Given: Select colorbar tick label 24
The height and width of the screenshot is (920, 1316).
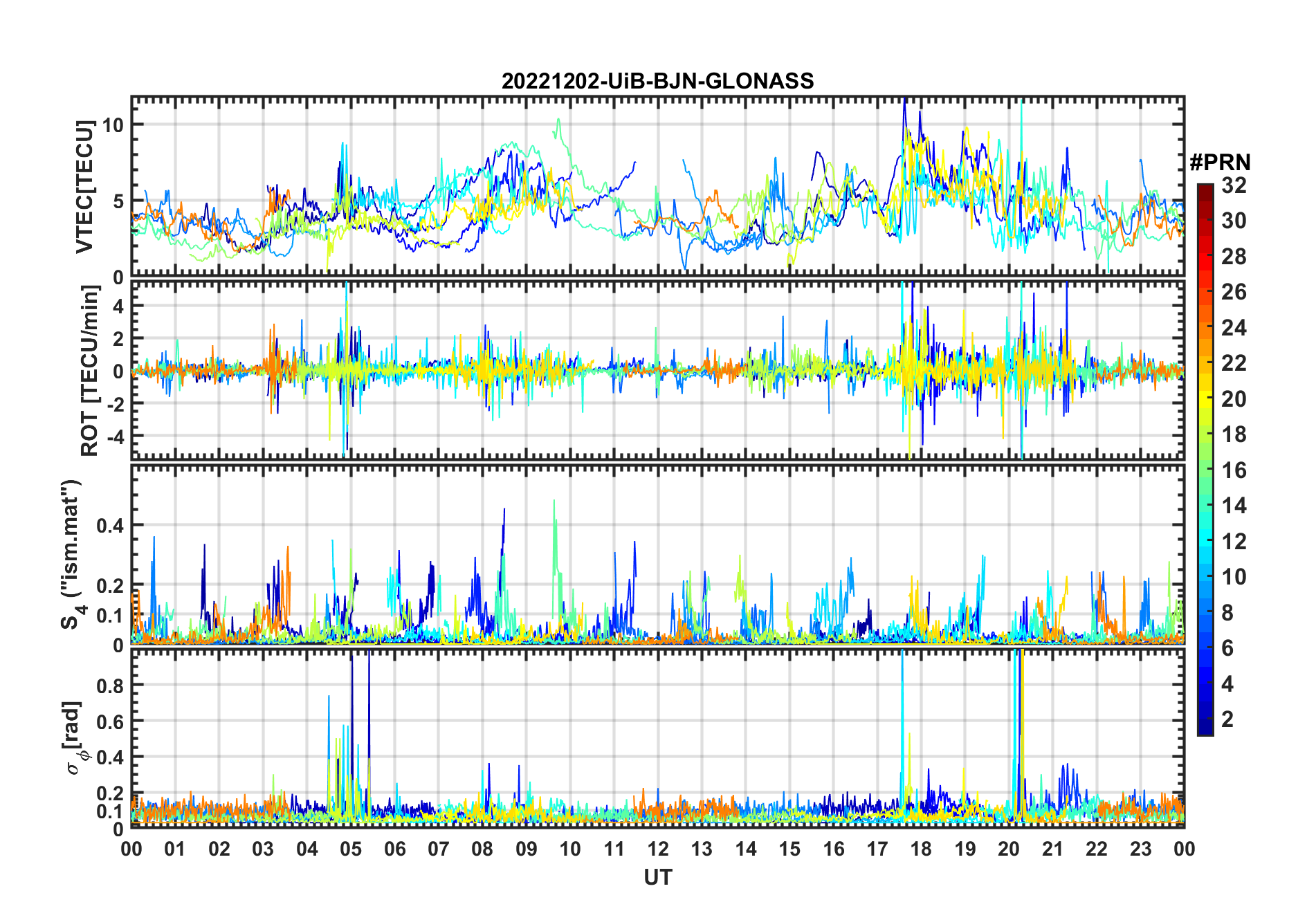Looking at the screenshot, I should click(1234, 328).
